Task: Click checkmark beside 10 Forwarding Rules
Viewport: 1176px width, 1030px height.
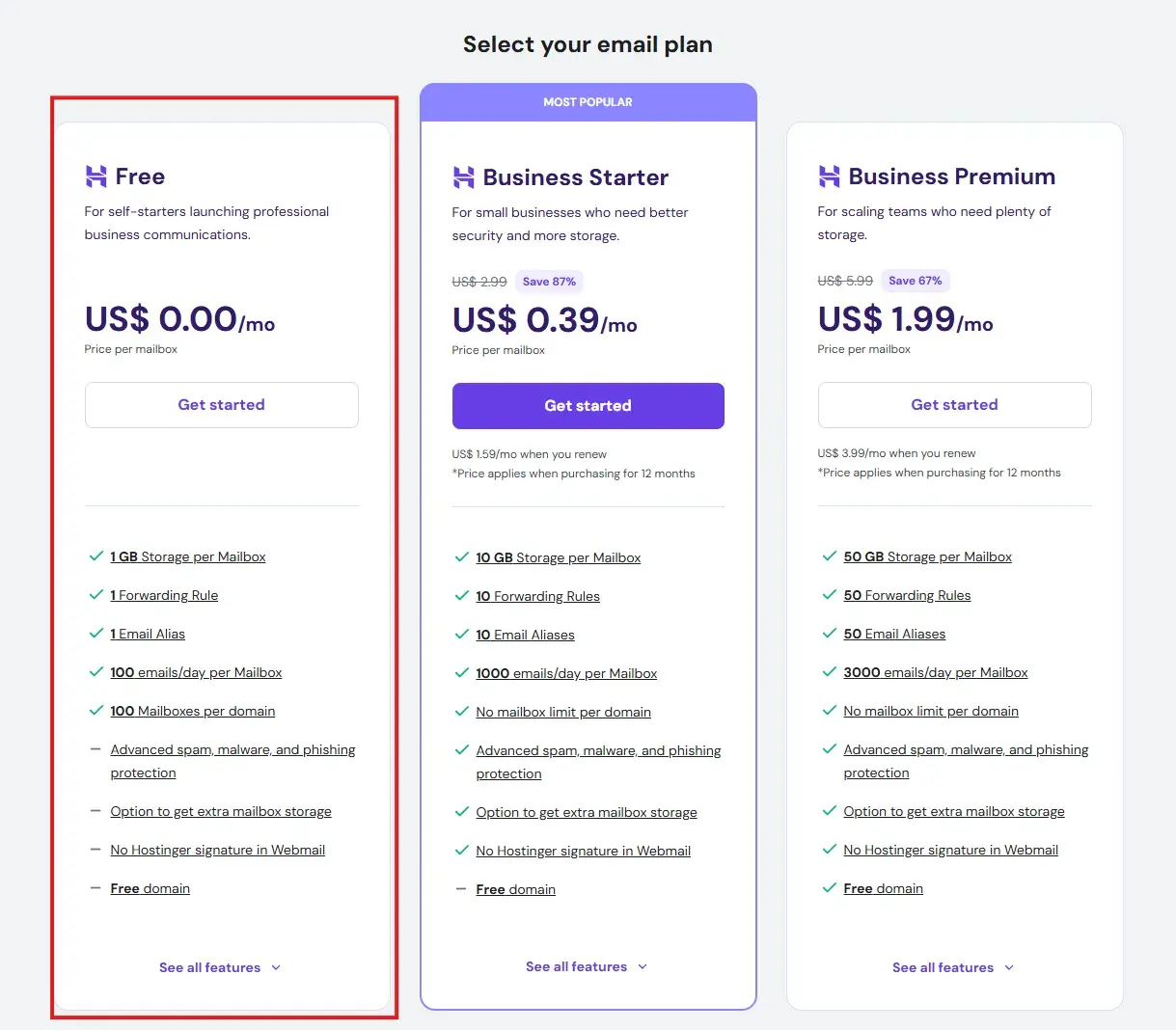Action: click(x=461, y=596)
